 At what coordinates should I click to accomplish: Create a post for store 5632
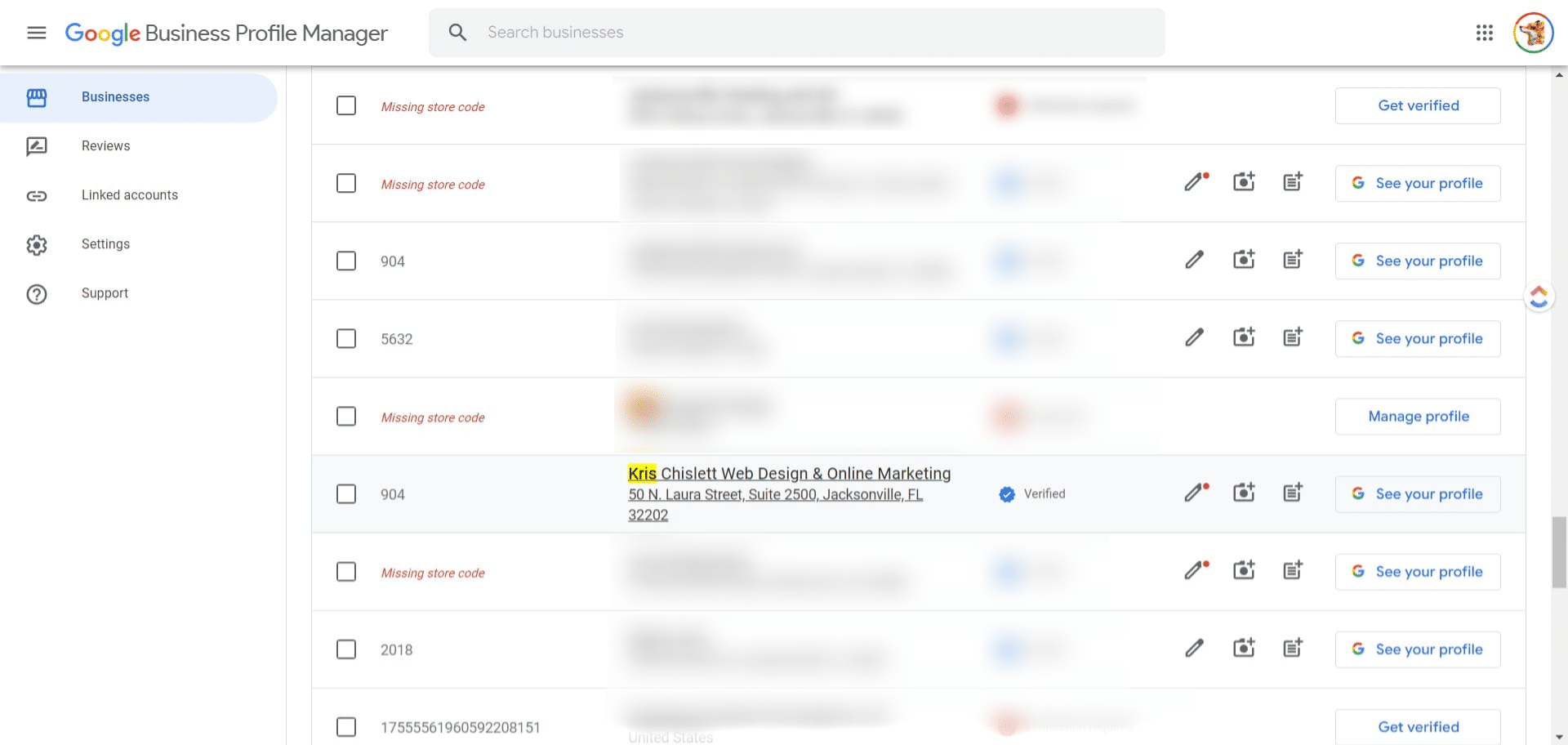tap(1293, 337)
